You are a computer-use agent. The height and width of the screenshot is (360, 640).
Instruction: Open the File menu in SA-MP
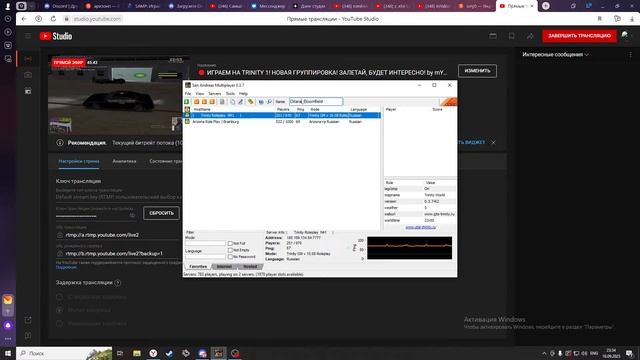[188, 94]
